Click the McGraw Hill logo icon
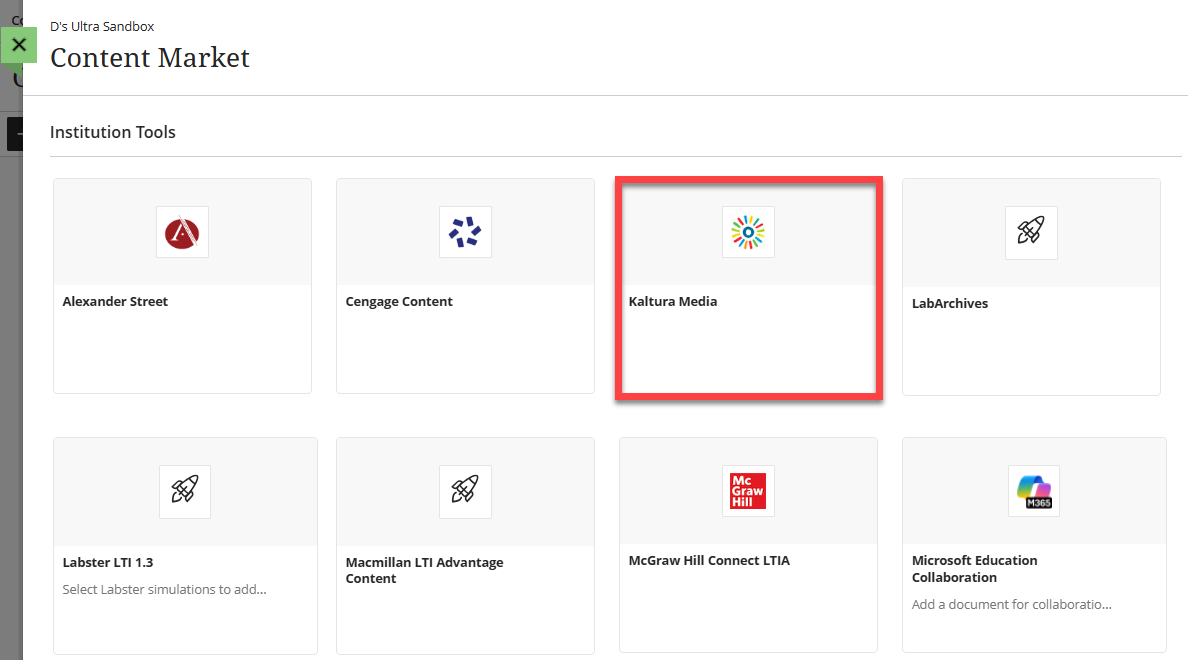The height and width of the screenshot is (660, 1188). 748,491
